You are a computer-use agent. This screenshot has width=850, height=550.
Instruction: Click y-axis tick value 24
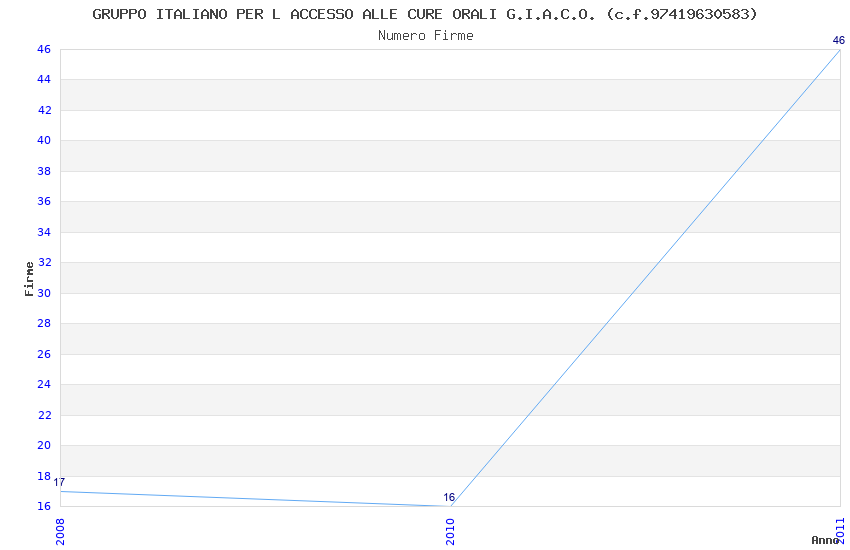pos(44,384)
